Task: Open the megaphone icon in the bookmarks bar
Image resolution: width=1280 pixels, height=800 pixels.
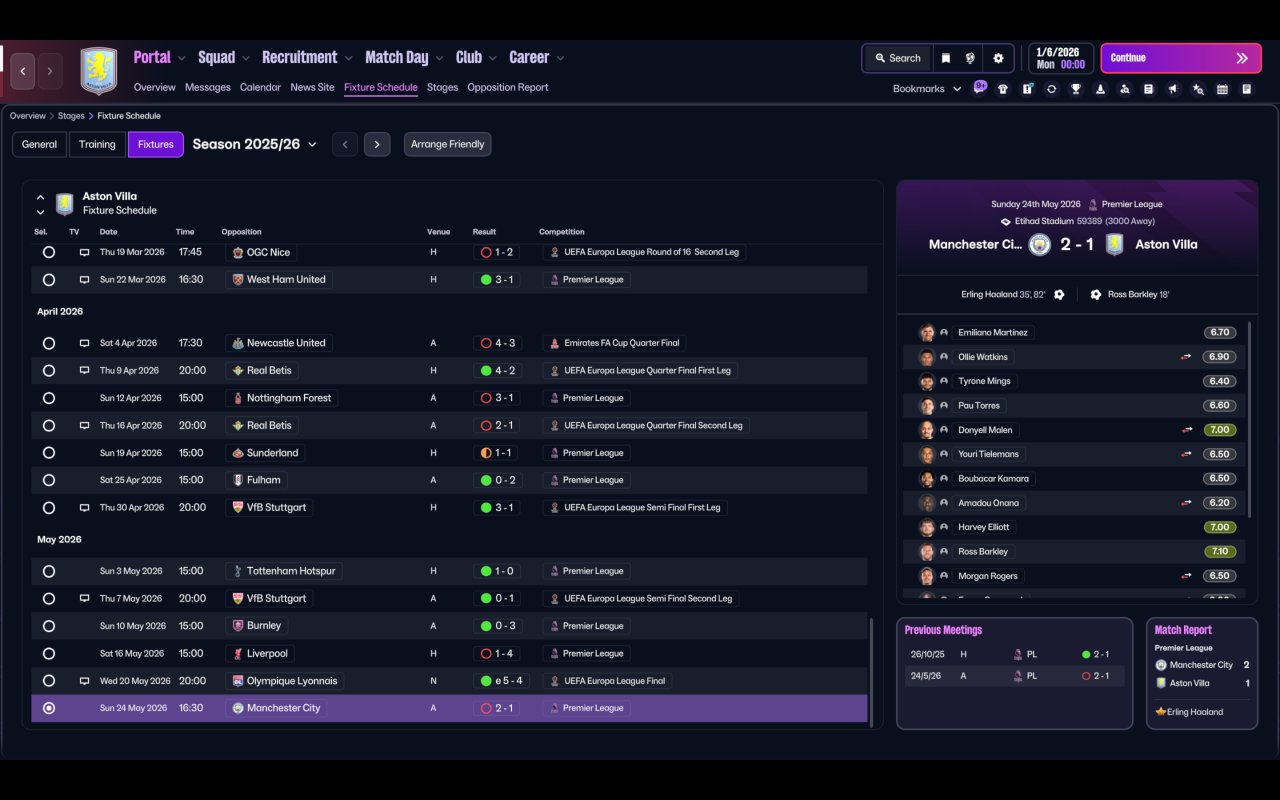Action: 1173,89
